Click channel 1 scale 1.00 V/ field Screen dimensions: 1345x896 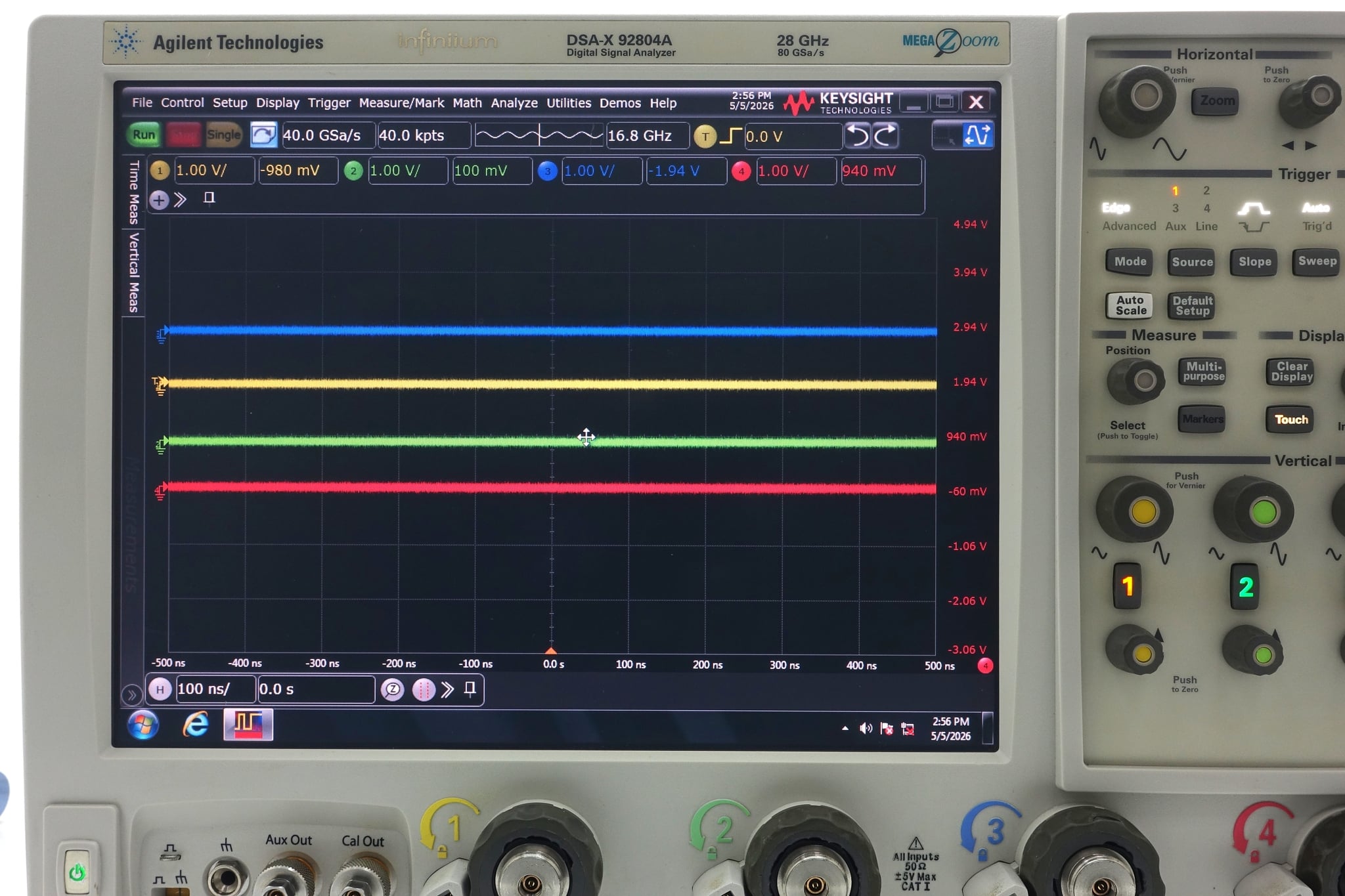(213, 171)
